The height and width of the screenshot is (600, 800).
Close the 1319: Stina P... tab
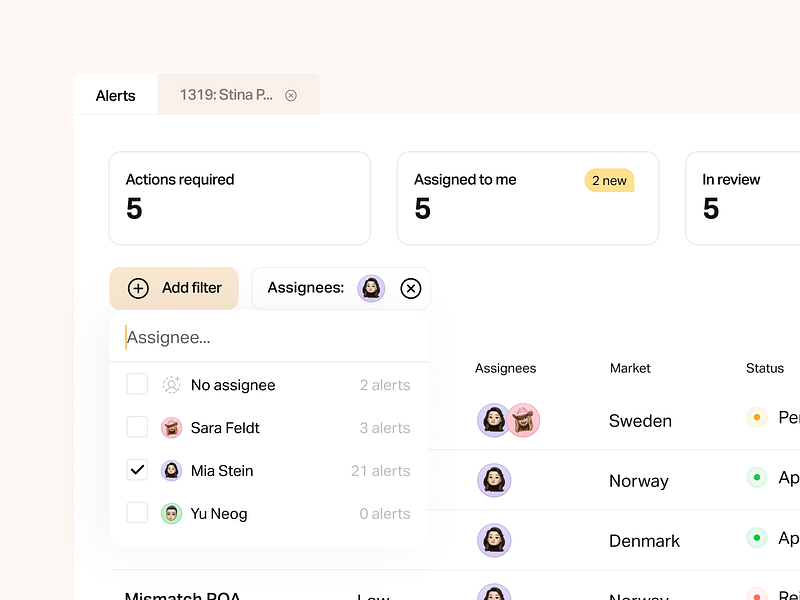click(x=290, y=95)
